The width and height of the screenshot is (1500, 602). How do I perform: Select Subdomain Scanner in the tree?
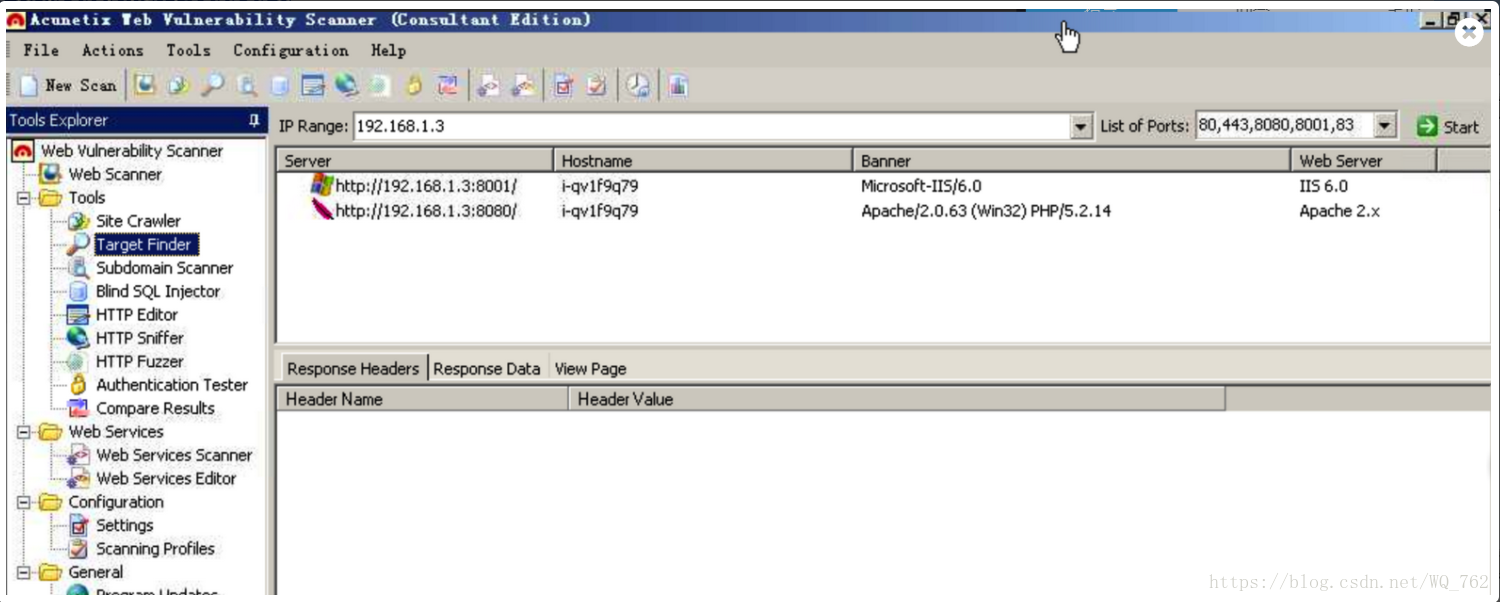164,268
